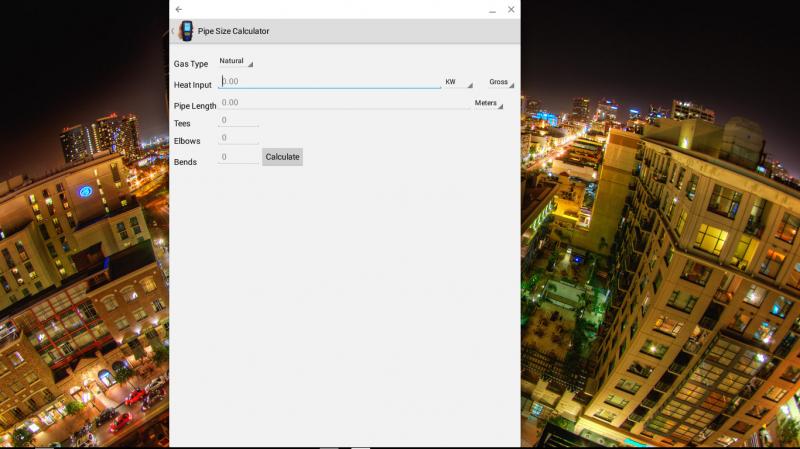Image resolution: width=800 pixels, height=449 pixels.
Task: Click the Pipe Size Calculator app icon
Action: [186, 31]
